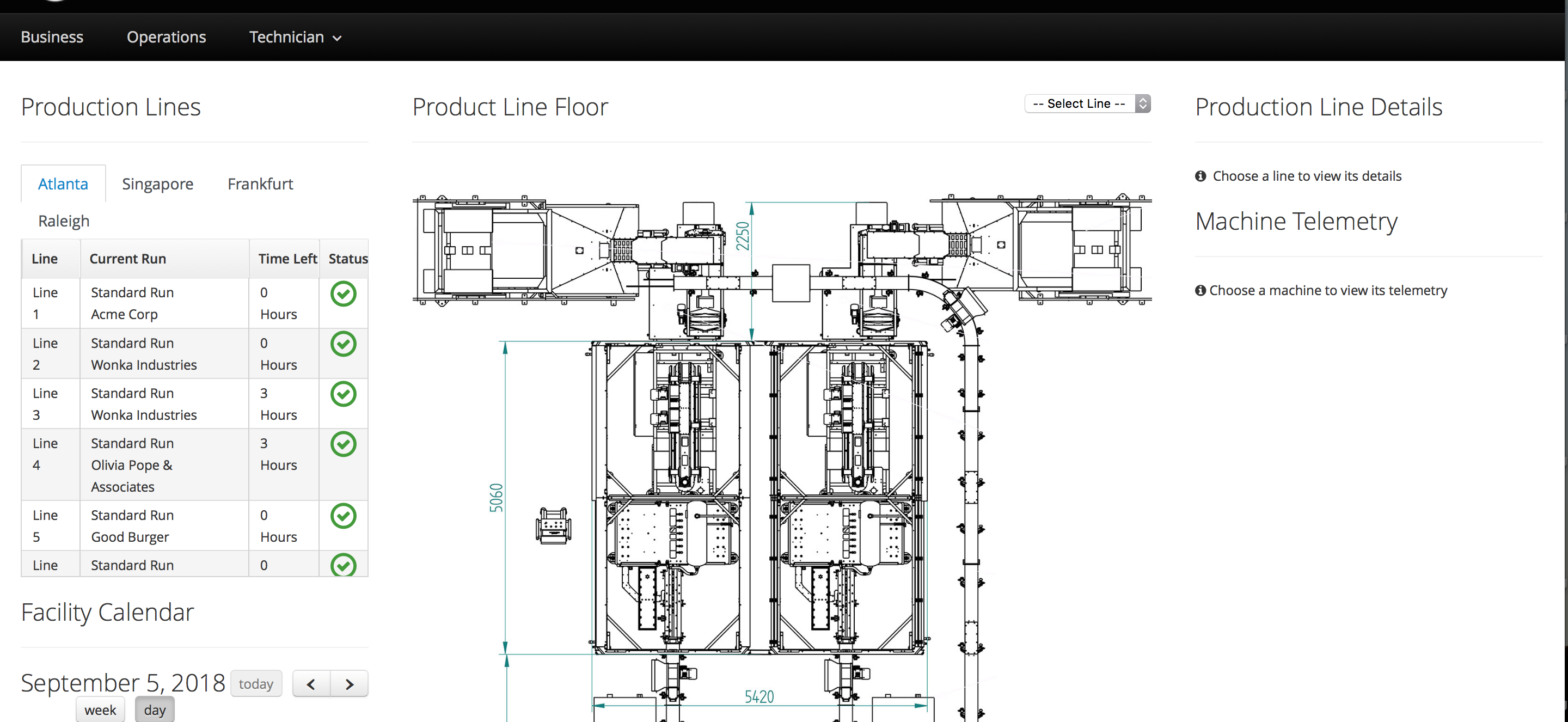Image resolution: width=1568 pixels, height=722 pixels.
Task: Open the Business menu
Action: [52, 37]
